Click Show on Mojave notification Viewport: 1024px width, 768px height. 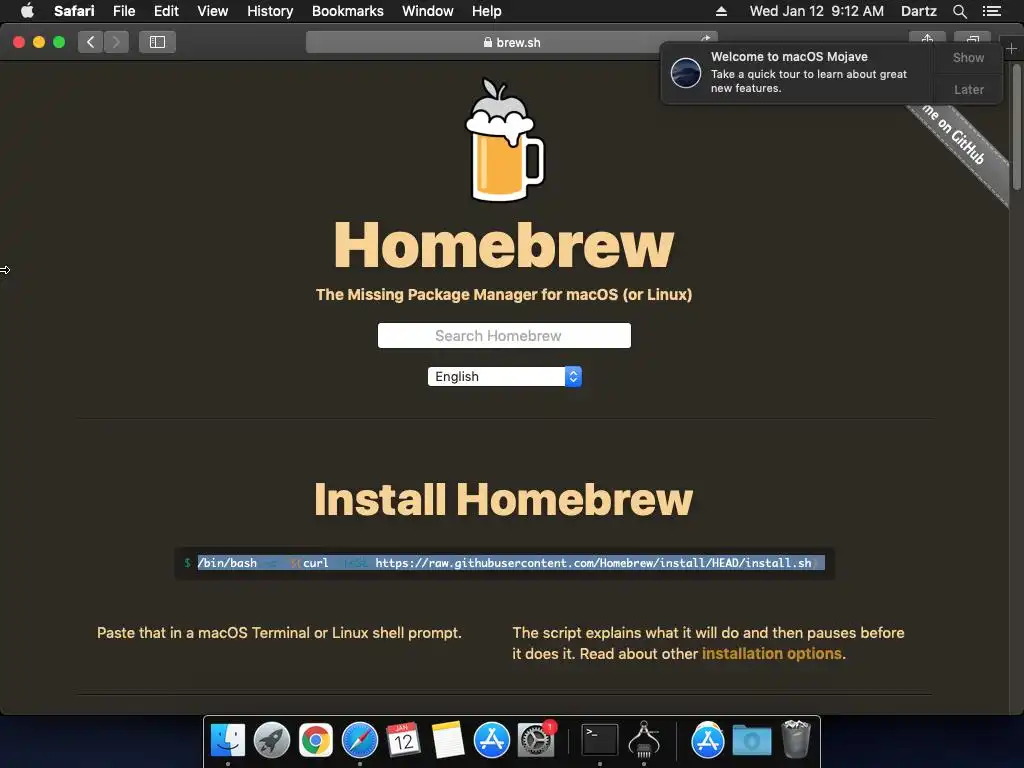click(x=968, y=57)
